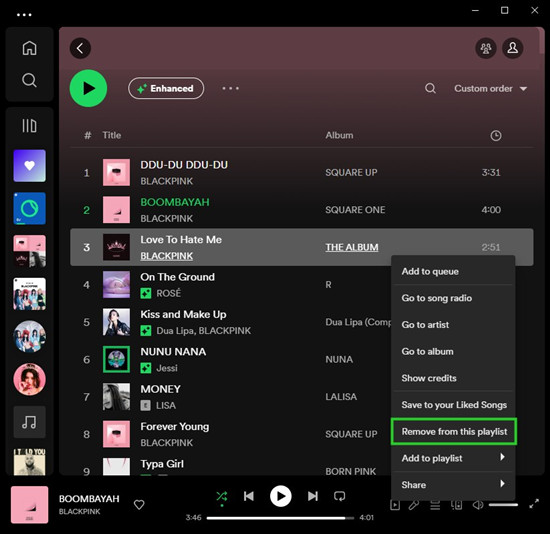Click the back arrow button
Viewport: 550px width, 534px height.
pyautogui.click(x=80, y=48)
